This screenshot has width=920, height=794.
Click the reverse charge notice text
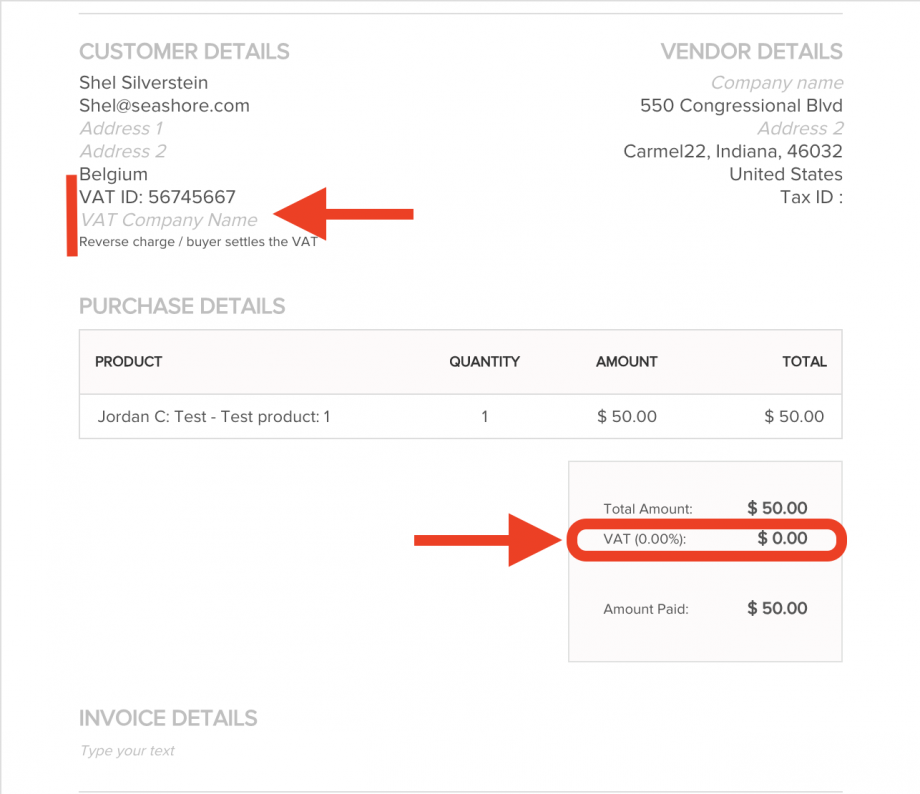(198, 242)
